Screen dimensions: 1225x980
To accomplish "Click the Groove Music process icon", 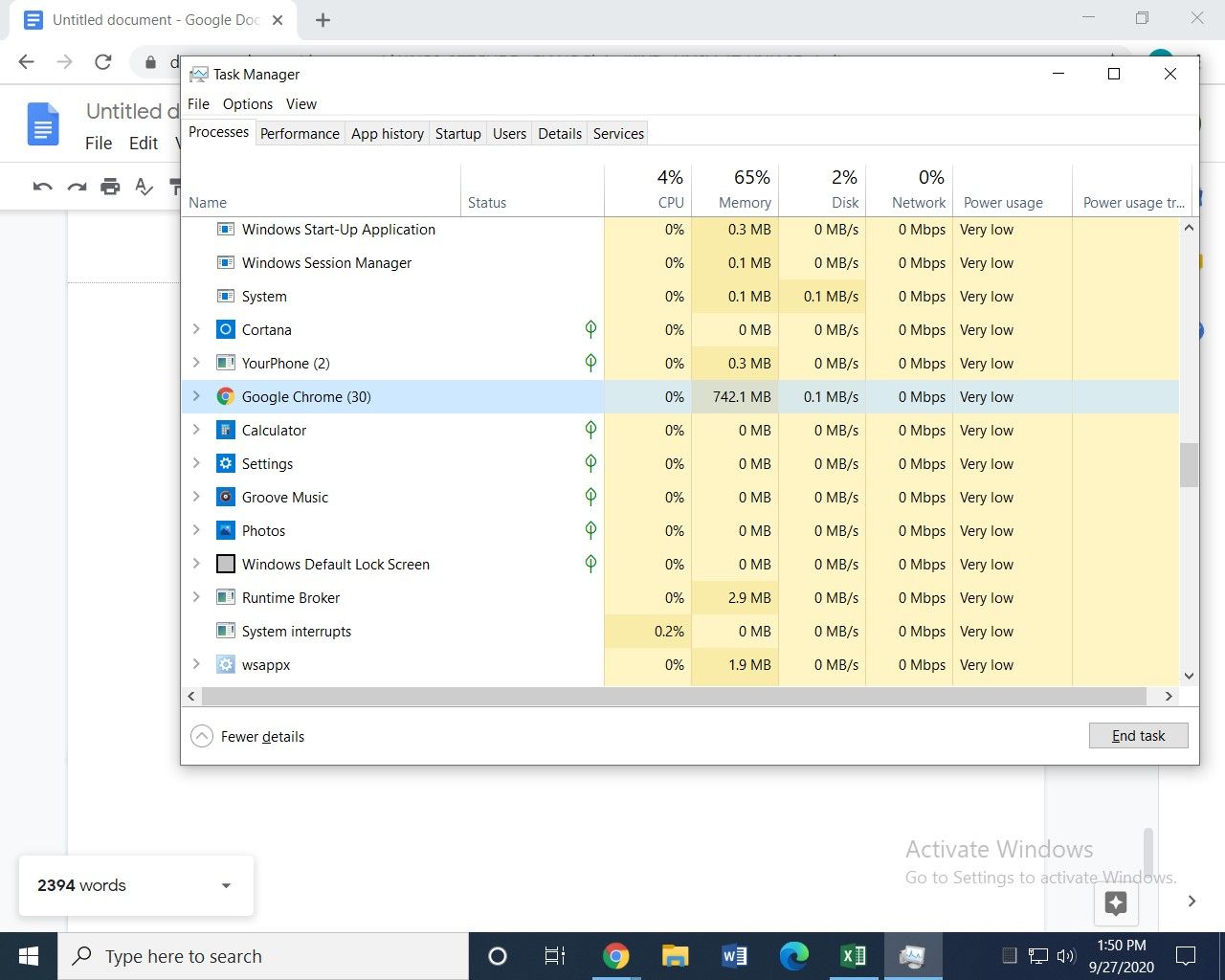I will [226, 497].
